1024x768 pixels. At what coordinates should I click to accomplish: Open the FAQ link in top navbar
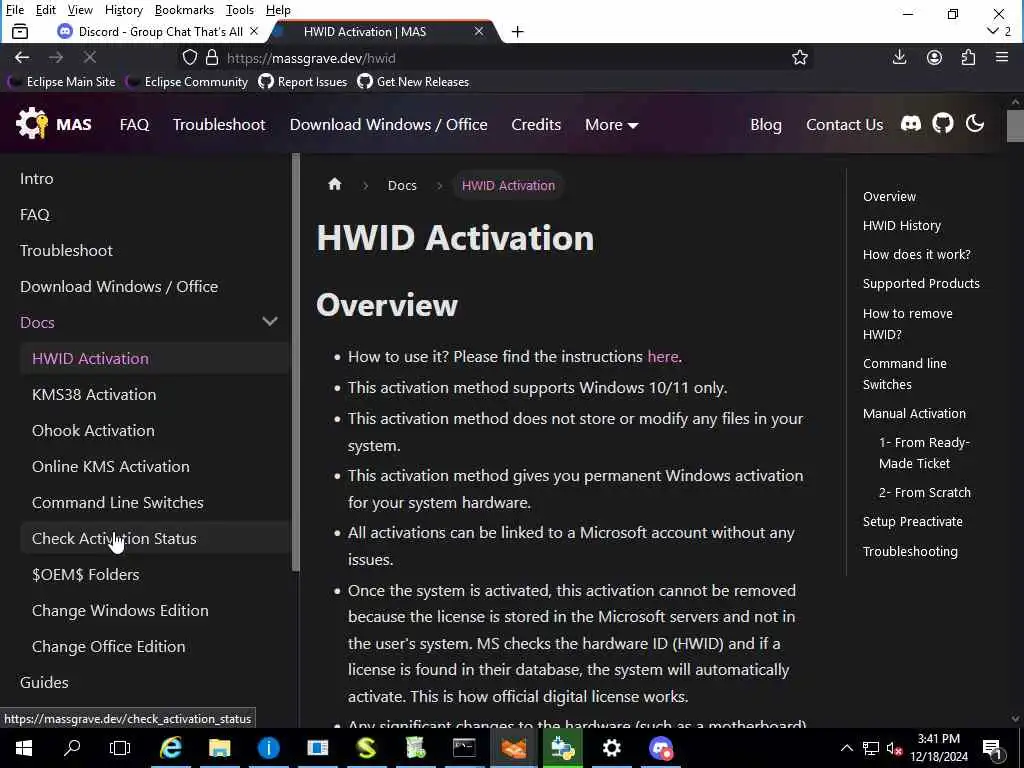(x=135, y=124)
